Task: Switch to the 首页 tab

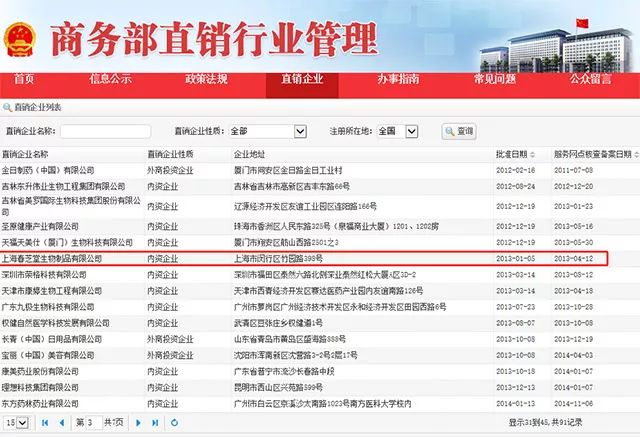Action: coord(24,78)
